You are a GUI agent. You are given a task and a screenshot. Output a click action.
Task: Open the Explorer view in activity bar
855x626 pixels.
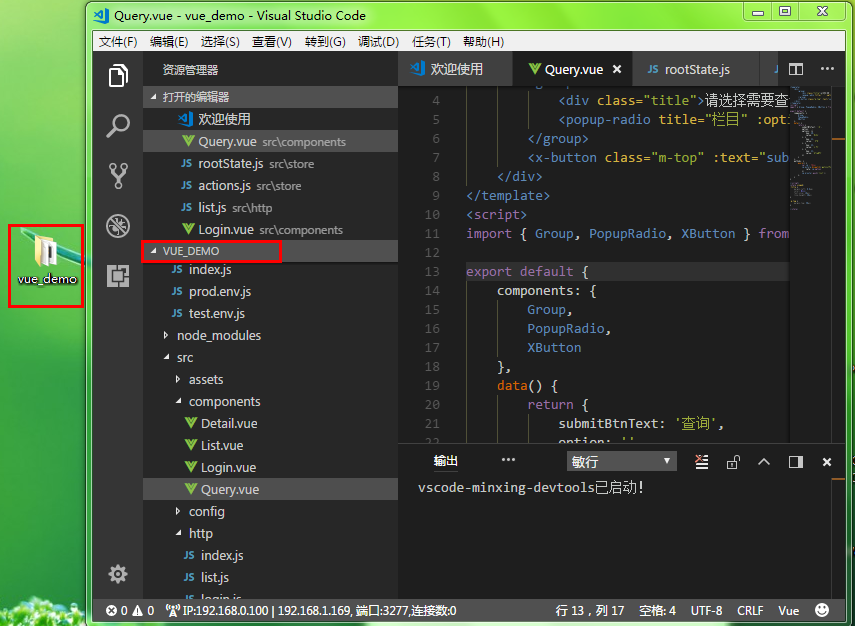tap(118, 75)
